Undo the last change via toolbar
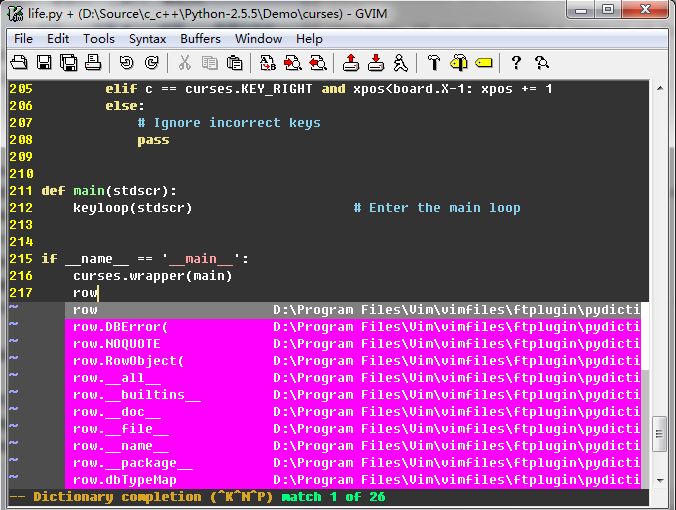 coord(126,63)
